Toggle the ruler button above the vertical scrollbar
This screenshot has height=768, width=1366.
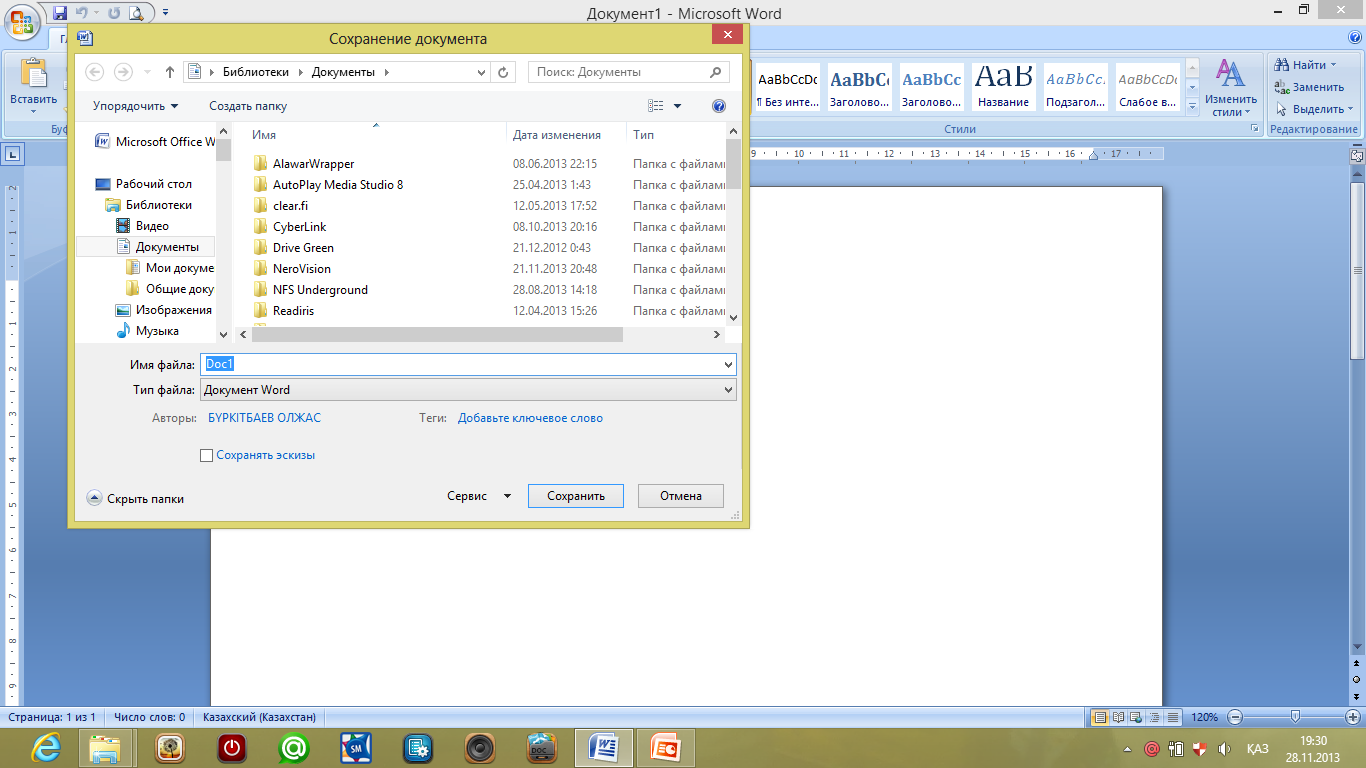click(1357, 155)
